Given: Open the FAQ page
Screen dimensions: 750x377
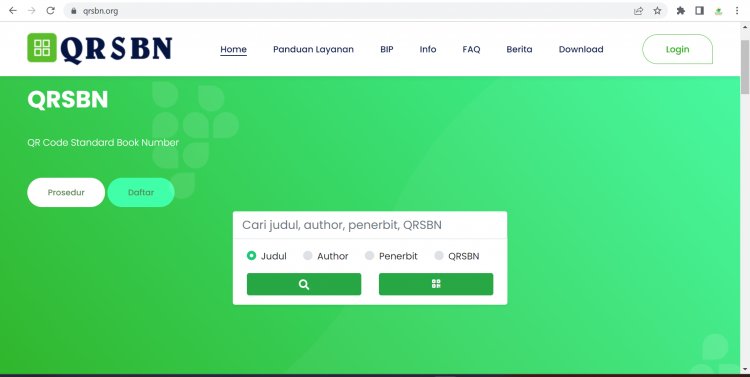Looking at the screenshot, I should click(x=471, y=49).
